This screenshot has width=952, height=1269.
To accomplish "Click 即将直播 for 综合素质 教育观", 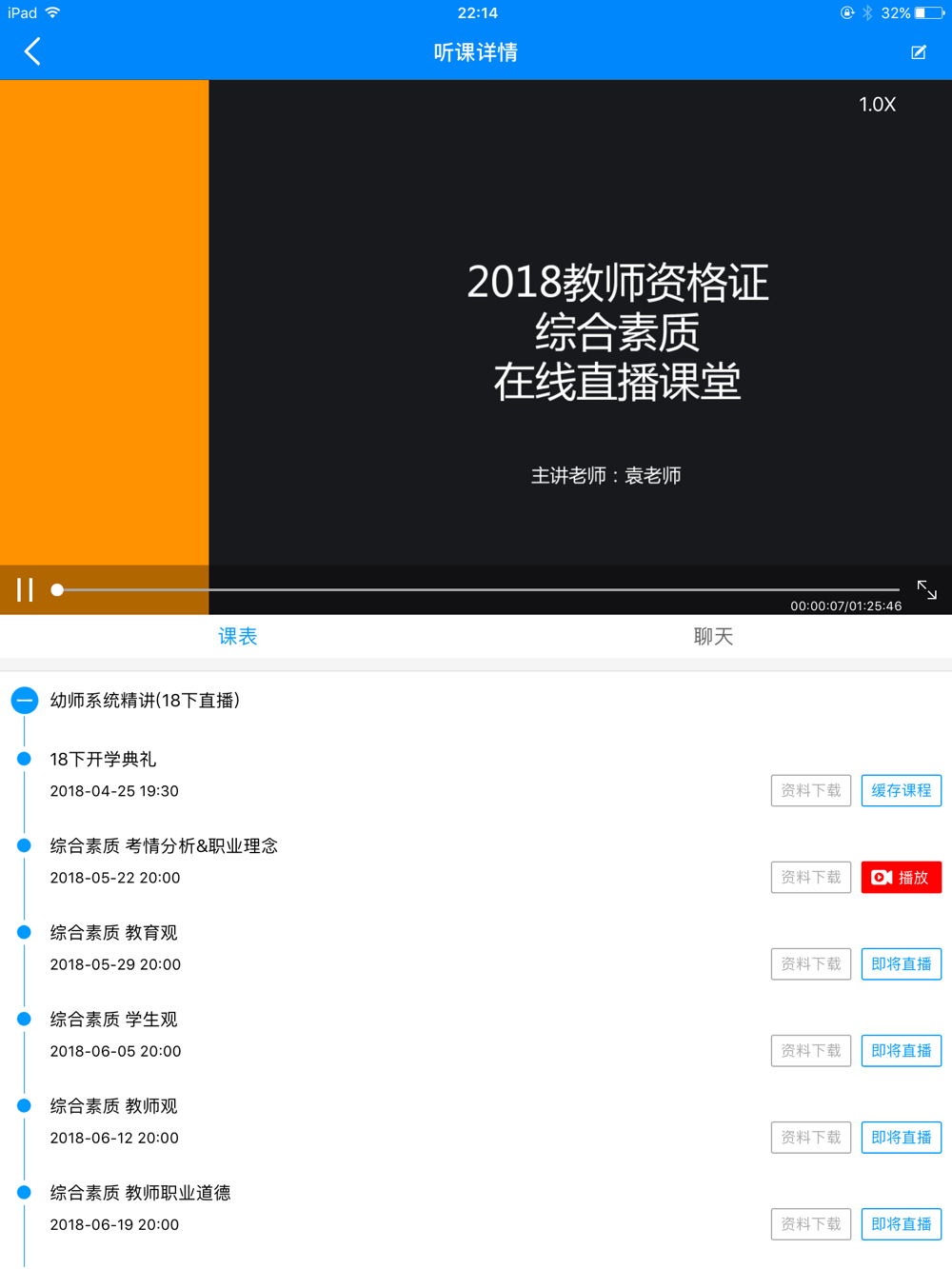I will click(902, 964).
